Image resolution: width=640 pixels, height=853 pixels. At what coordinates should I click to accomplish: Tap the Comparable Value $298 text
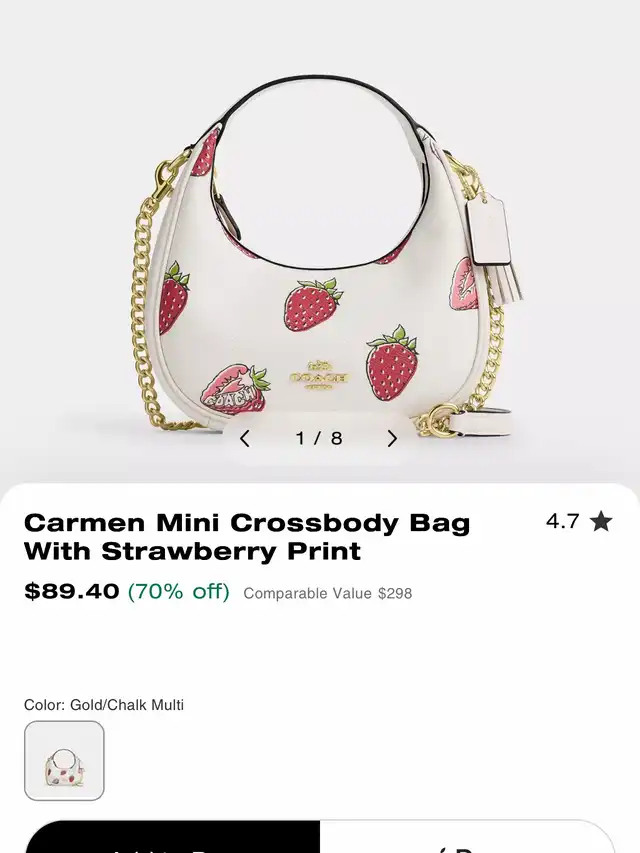point(328,593)
